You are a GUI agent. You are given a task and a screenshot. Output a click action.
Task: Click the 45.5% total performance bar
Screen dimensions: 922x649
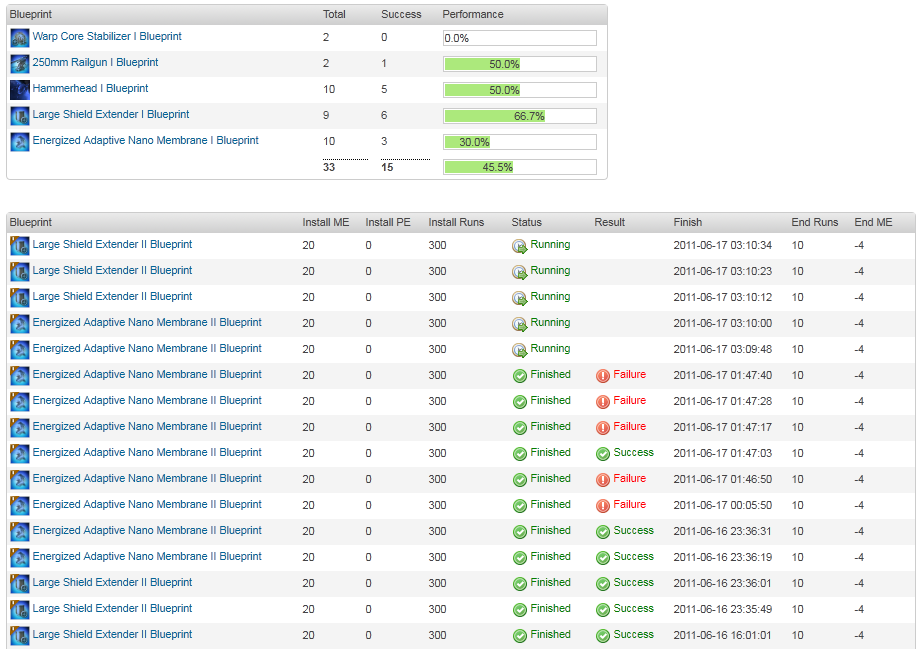point(520,168)
